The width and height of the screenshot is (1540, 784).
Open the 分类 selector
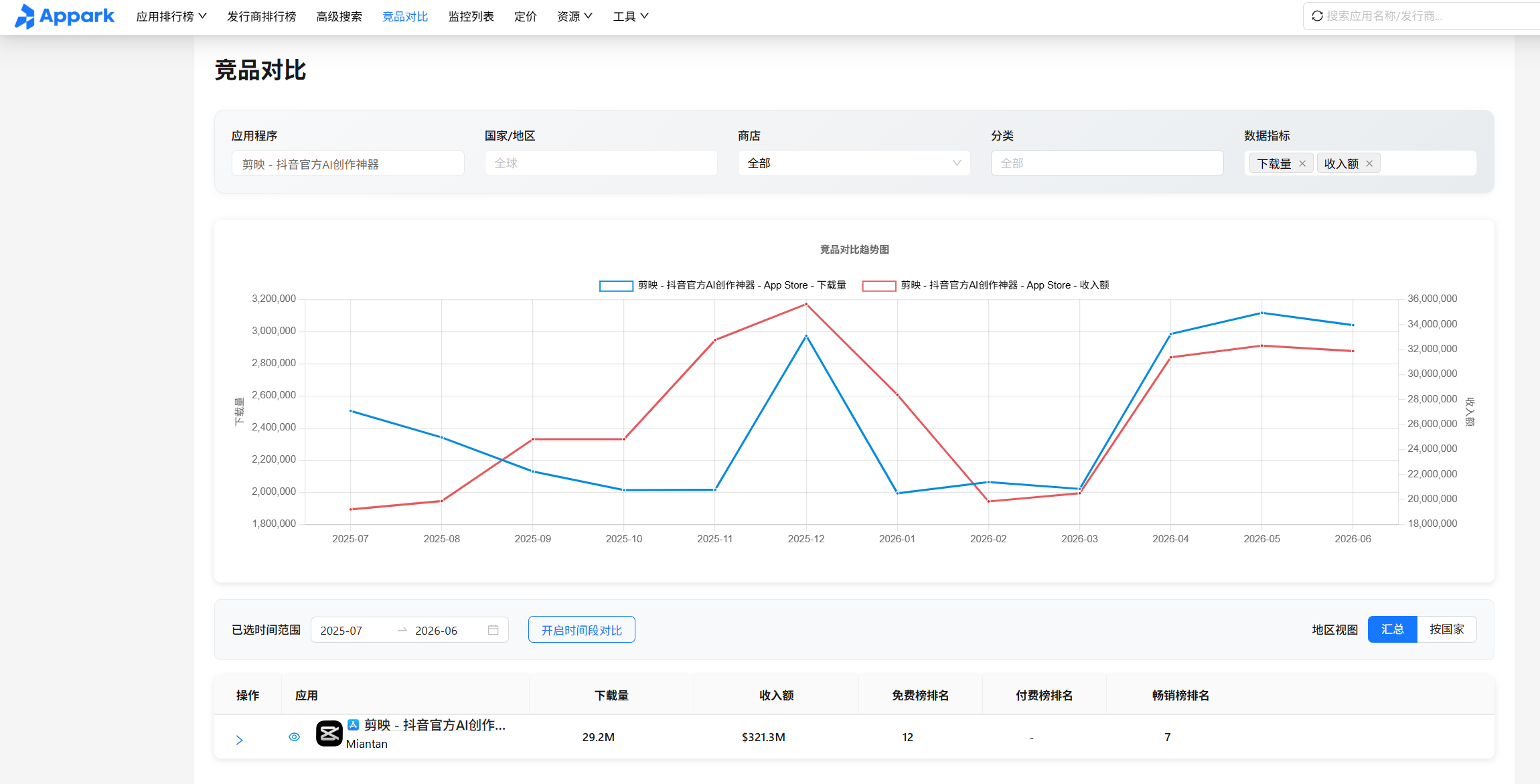click(x=1107, y=163)
